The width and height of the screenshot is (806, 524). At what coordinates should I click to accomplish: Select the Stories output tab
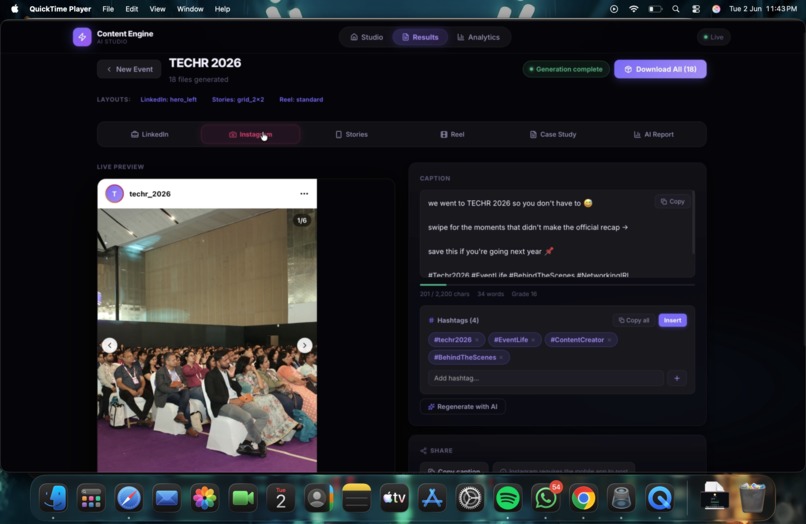click(x=352, y=134)
